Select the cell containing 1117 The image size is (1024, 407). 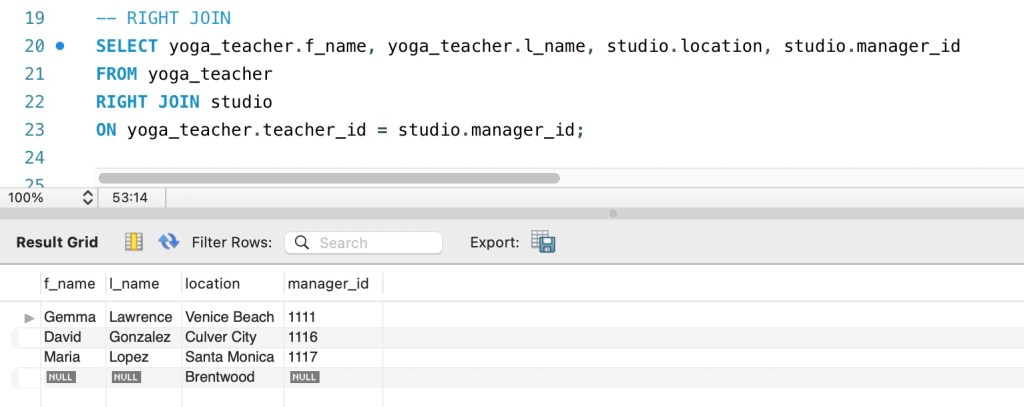tap(302, 357)
